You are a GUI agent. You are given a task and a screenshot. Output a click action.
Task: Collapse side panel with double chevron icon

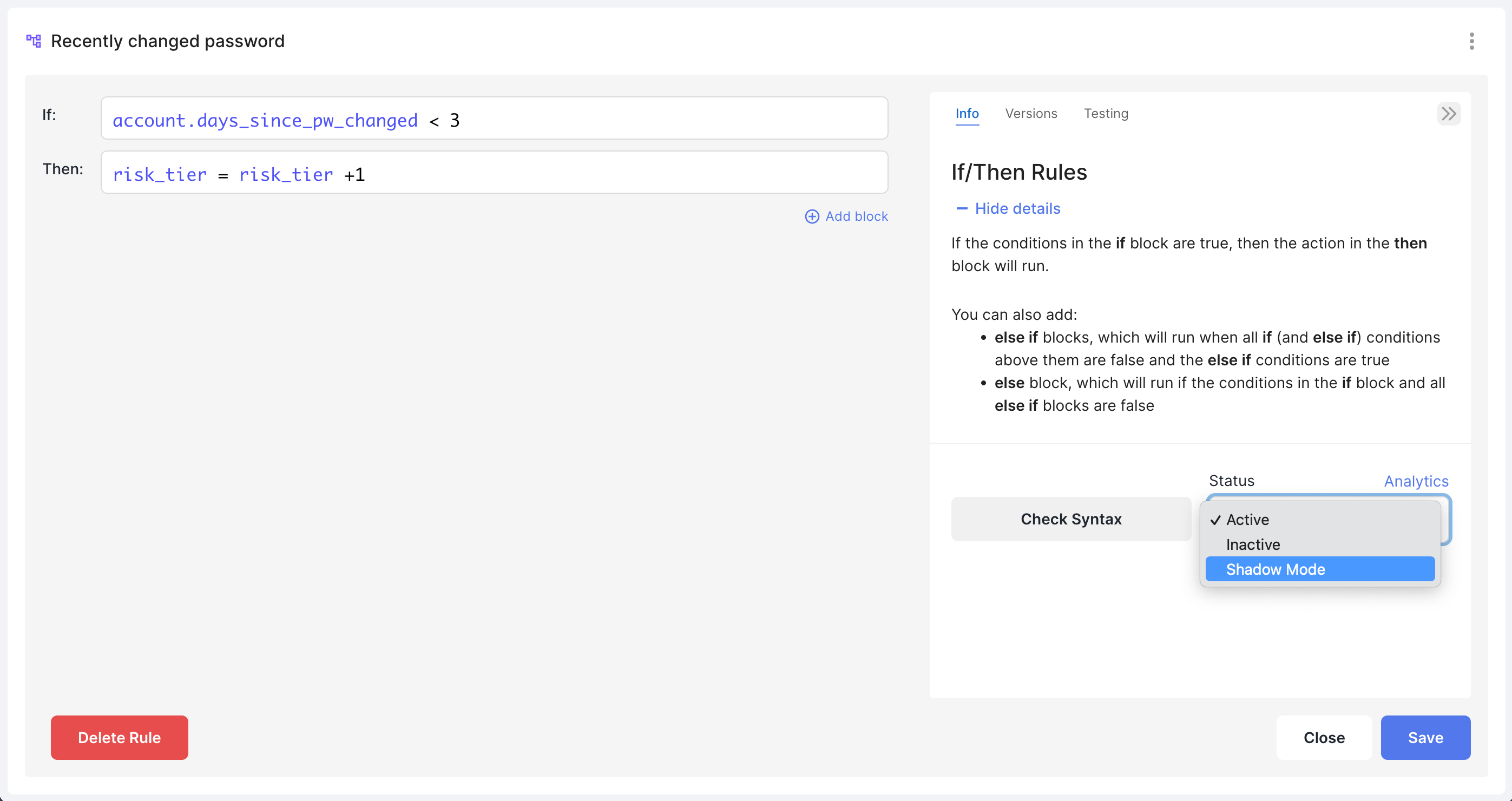1448,113
